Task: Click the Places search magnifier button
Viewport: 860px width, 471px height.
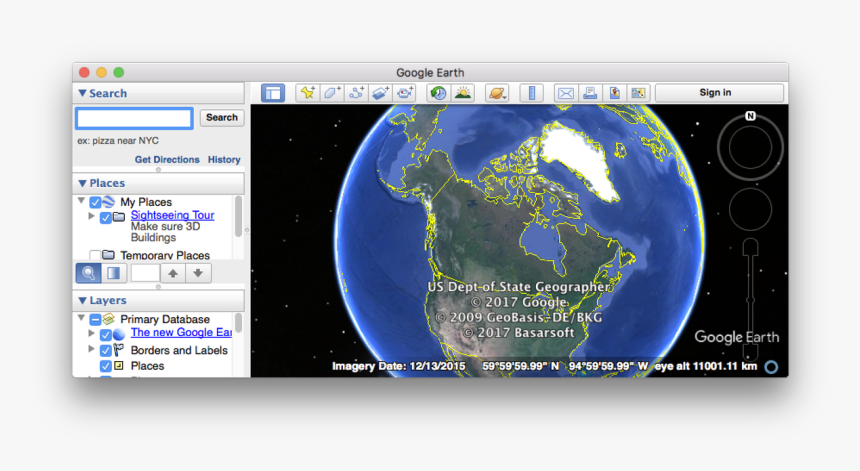Action: (x=88, y=273)
